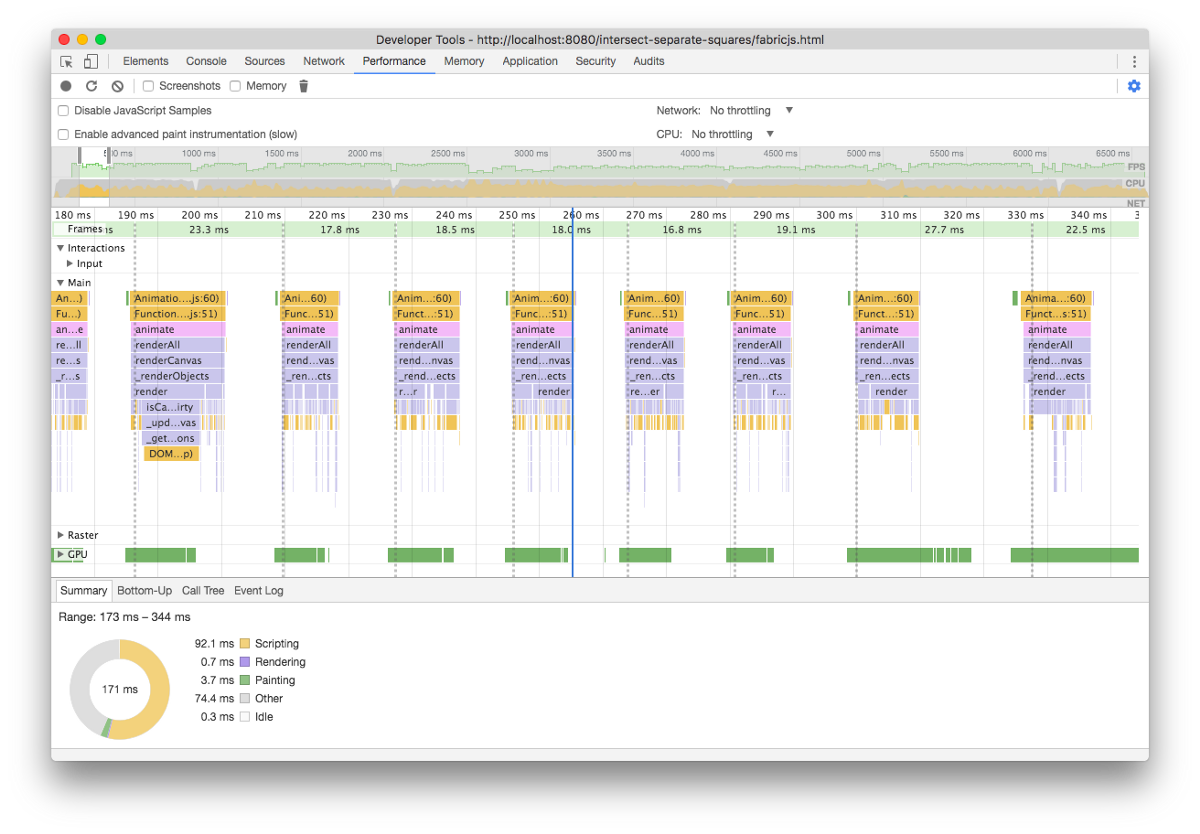Open the DevTools three-dot menu
This screenshot has width=1200, height=834.
click(1134, 61)
